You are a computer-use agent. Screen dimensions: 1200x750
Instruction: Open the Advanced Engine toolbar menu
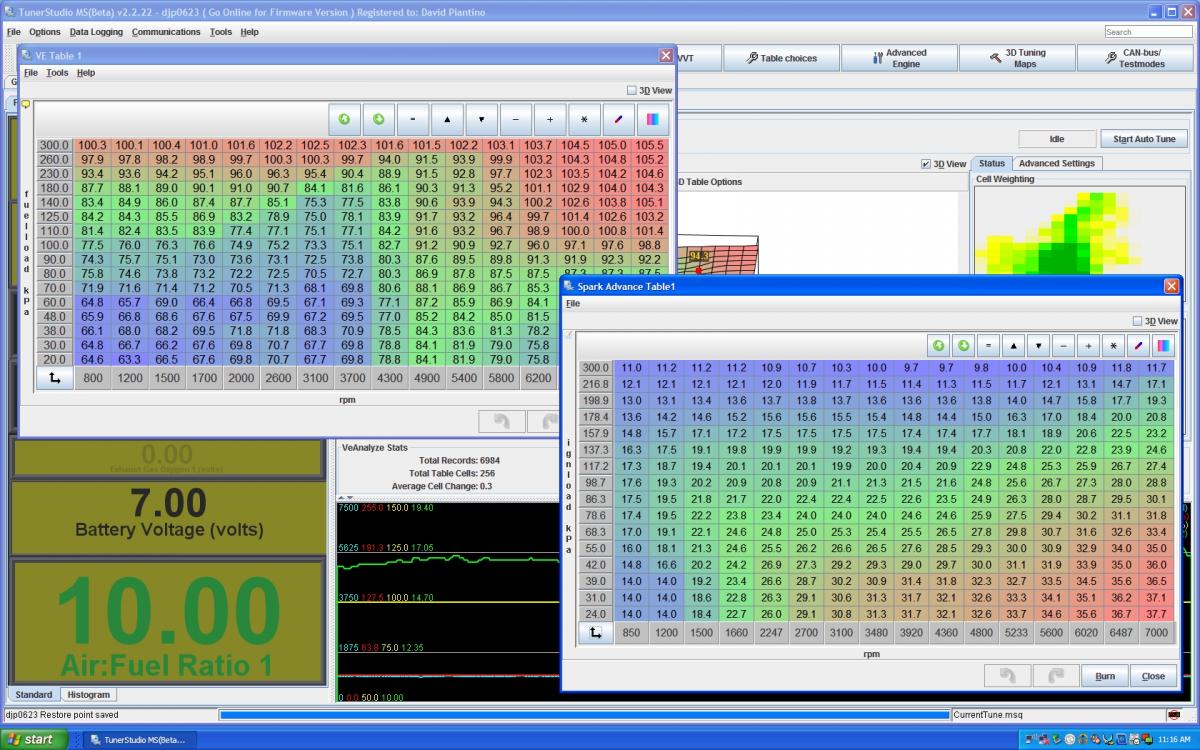point(899,58)
